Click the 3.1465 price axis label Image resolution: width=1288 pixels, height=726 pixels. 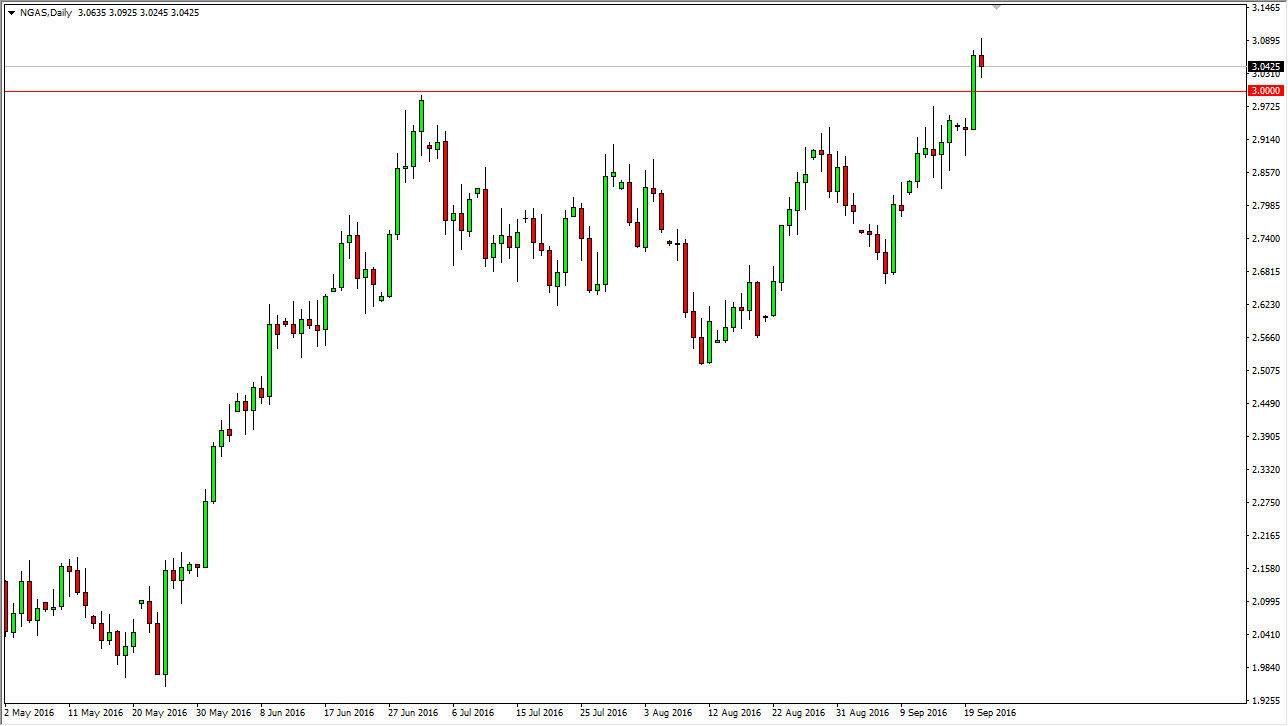click(x=1265, y=7)
